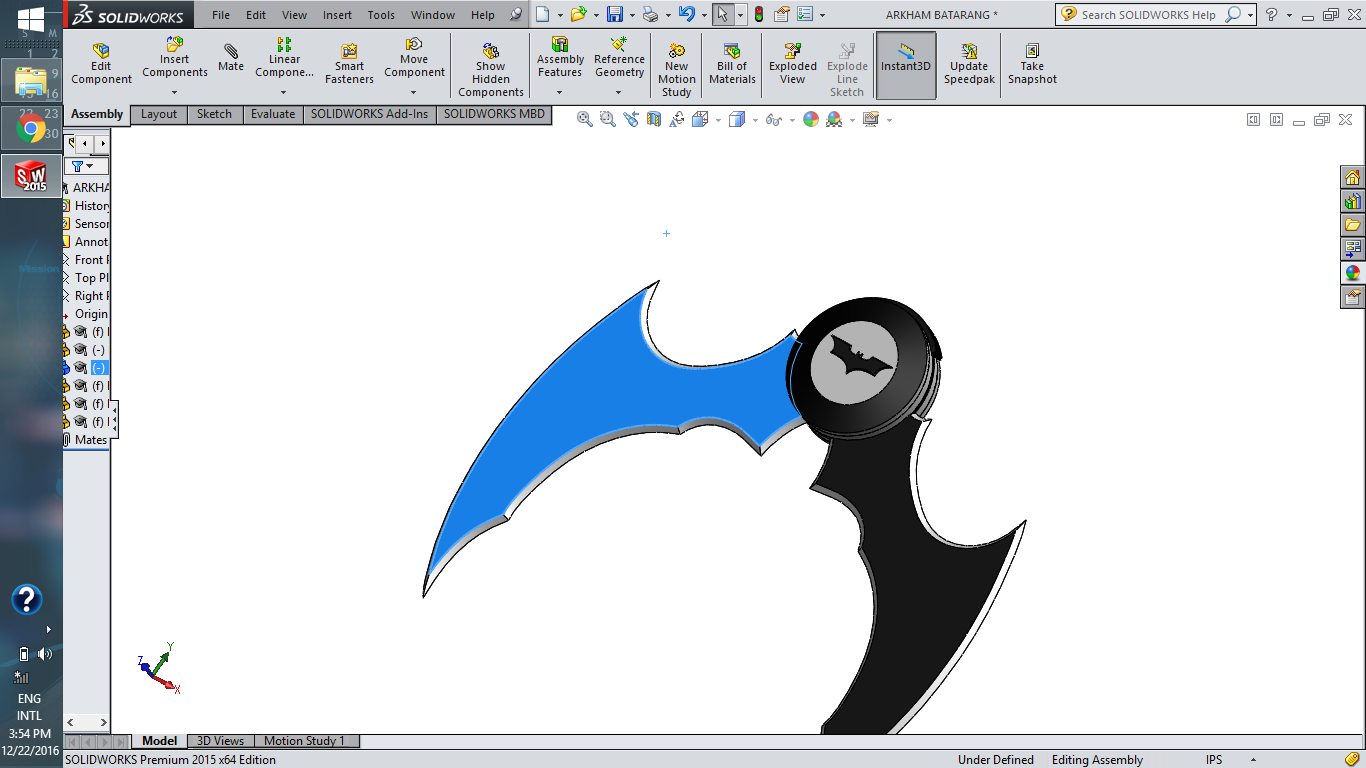Click the Chrome icon in the taskbar
The image size is (1366, 768).
click(x=31, y=128)
